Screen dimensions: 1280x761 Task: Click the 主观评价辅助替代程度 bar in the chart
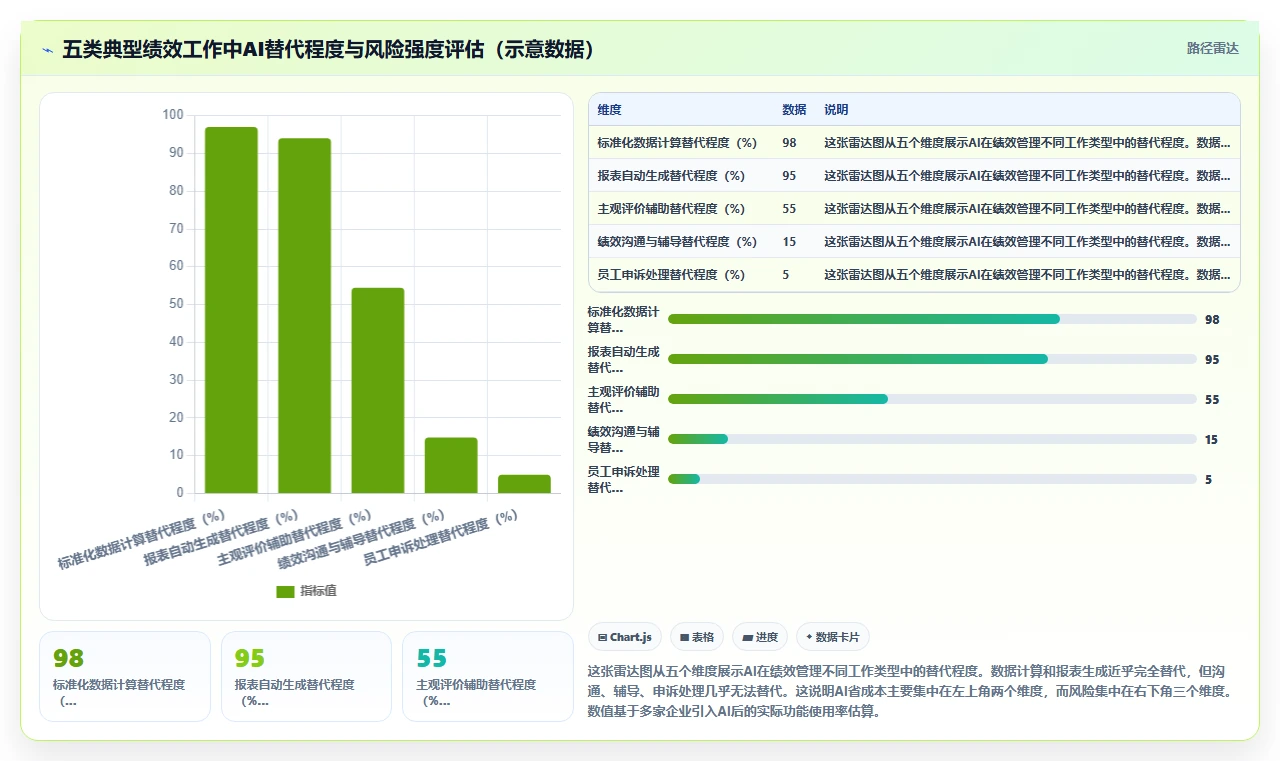pos(378,390)
